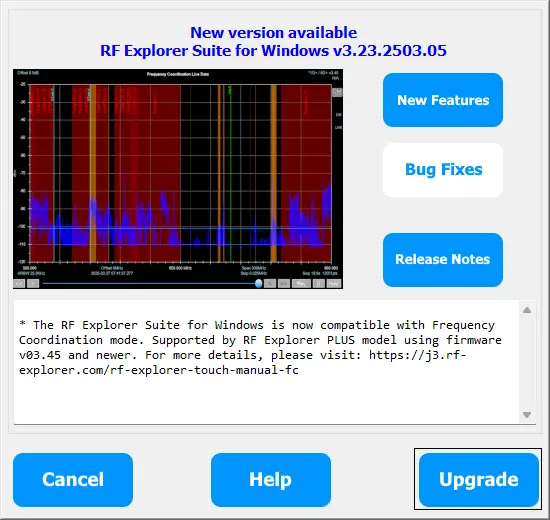Open the Release Notes

443,260
